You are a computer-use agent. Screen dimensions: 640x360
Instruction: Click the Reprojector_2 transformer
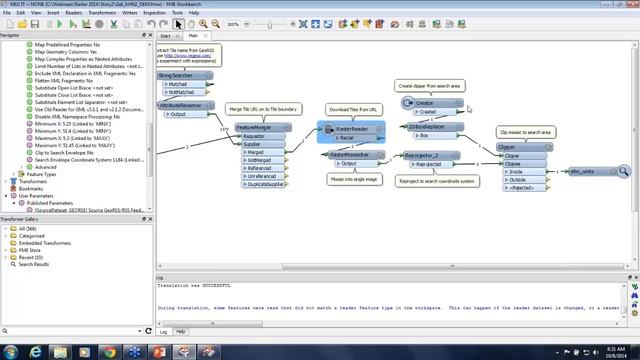click(429, 156)
